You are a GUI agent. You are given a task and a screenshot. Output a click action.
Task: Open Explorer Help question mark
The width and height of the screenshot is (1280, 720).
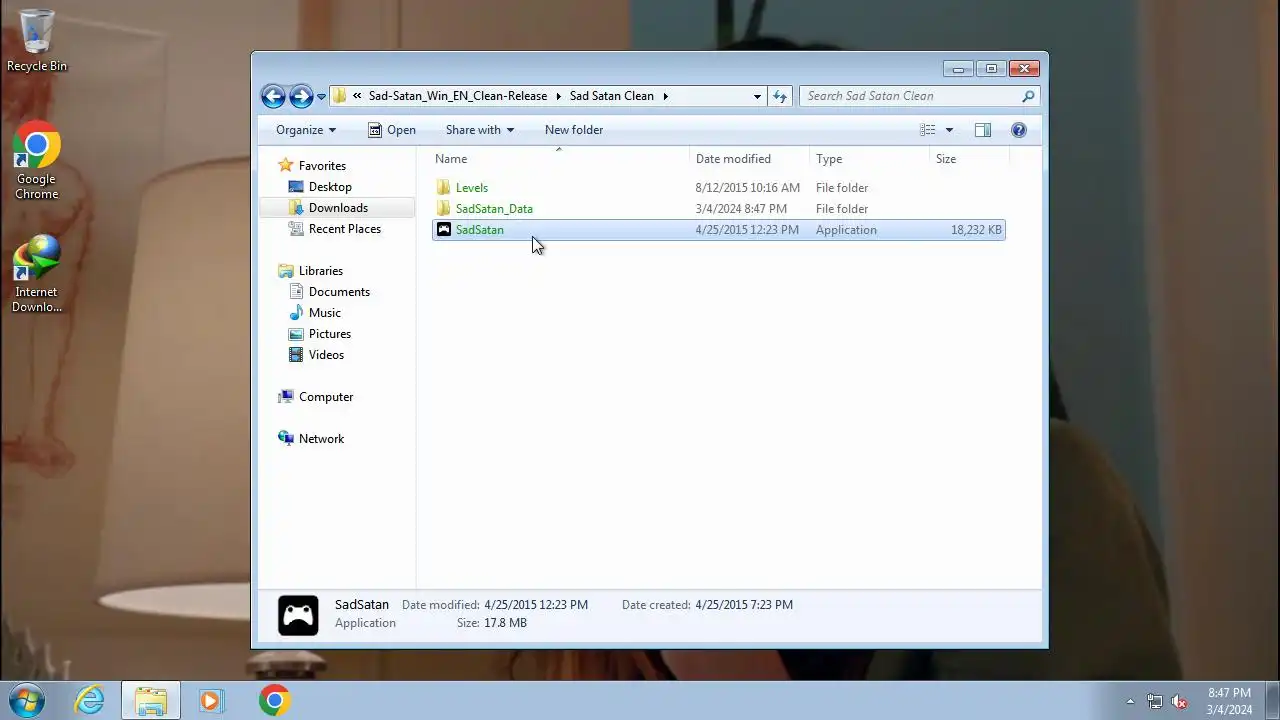tap(1019, 130)
